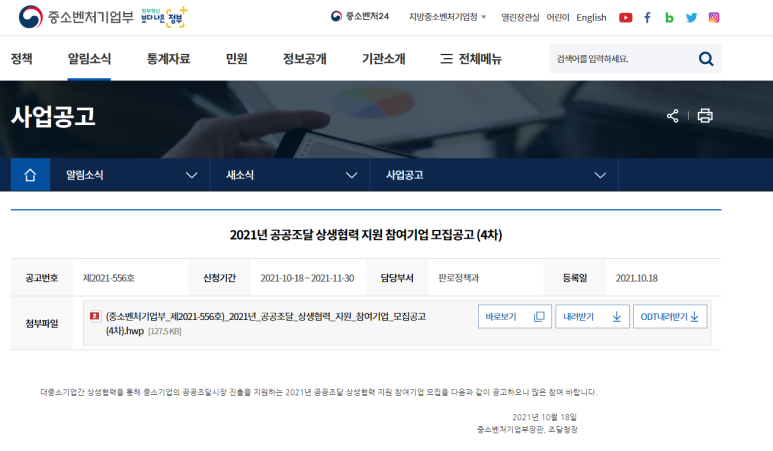Image resolution: width=773 pixels, height=451 pixels.
Task: Open the Naver blog icon
Action: [669, 18]
